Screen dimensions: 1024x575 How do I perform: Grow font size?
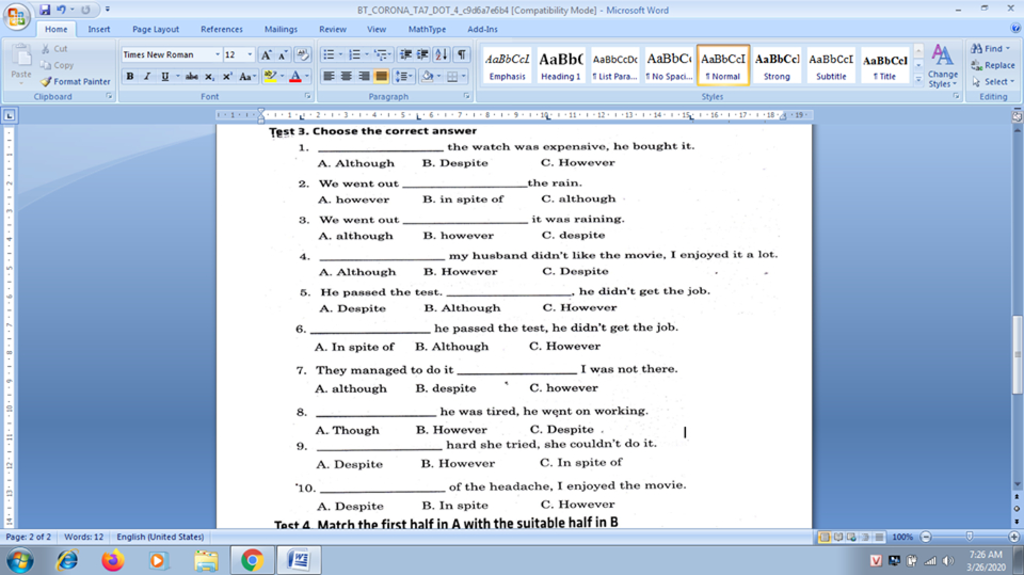click(266, 55)
